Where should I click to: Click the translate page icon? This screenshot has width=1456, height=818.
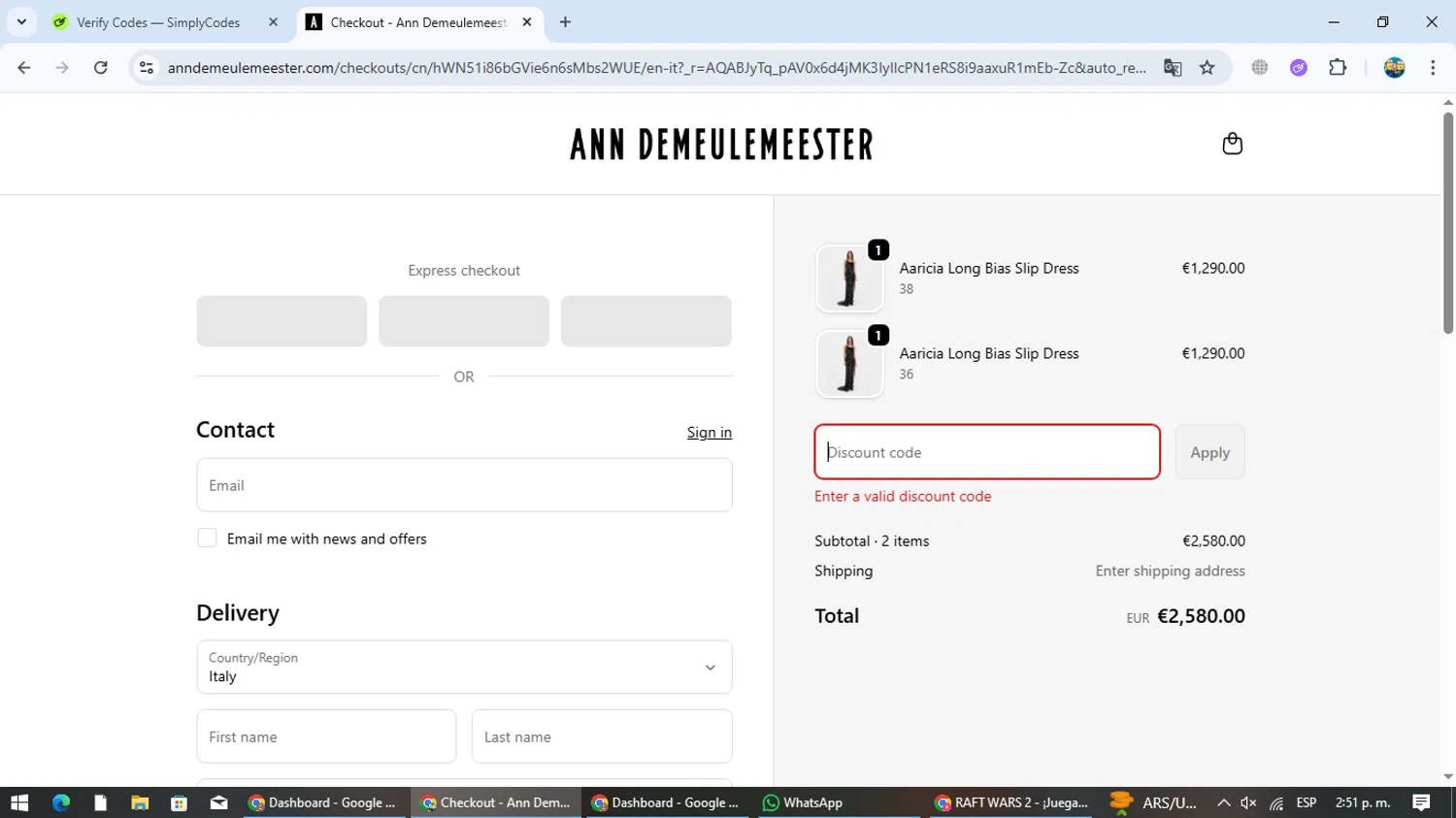tap(1173, 68)
